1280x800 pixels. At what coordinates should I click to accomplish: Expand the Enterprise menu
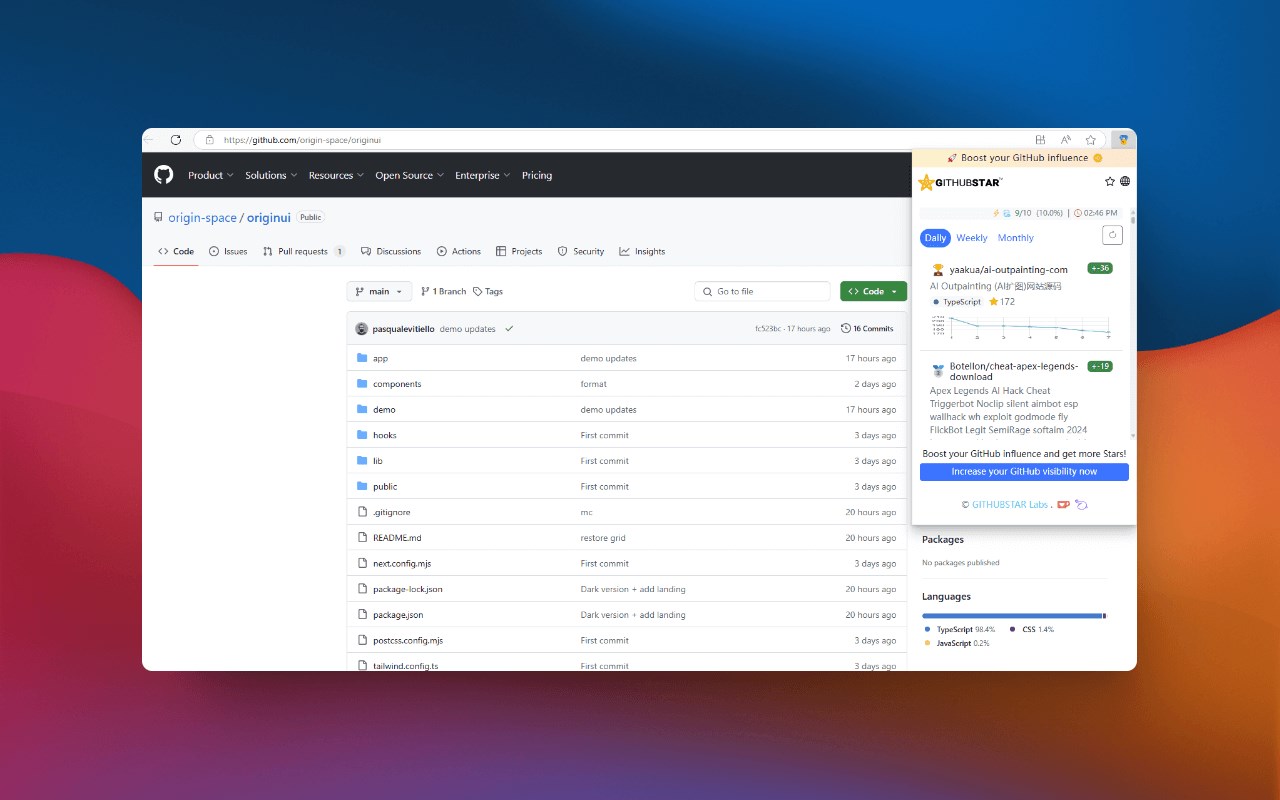tap(483, 175)
